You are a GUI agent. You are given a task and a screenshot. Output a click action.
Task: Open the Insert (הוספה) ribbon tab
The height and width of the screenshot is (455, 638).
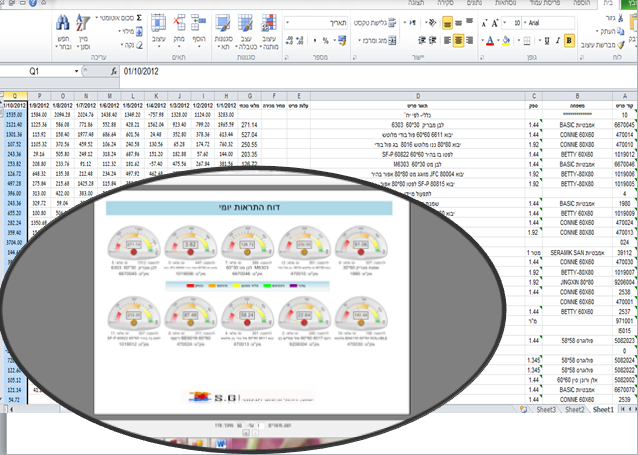click(x=582, y=3)
